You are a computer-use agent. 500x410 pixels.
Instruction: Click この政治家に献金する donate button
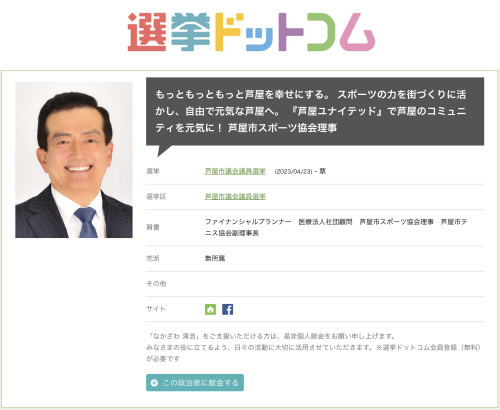click(x=195, y=383)
